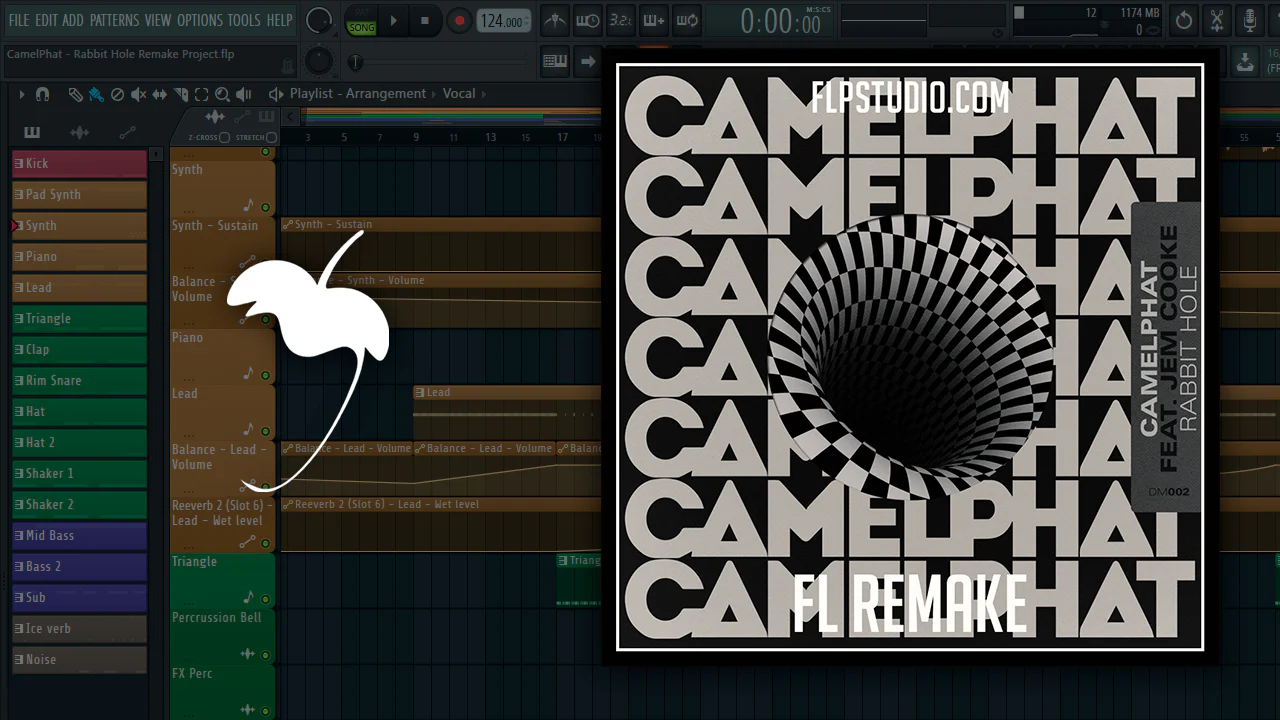
Task: Click the main pitch knob
Action: click(319, 62)
